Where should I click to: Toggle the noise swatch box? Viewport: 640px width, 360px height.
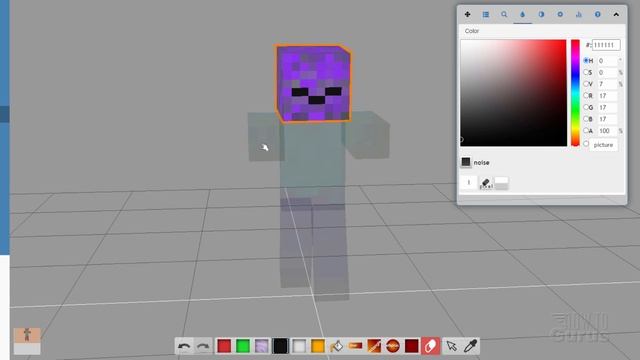[x=466, y=162]
